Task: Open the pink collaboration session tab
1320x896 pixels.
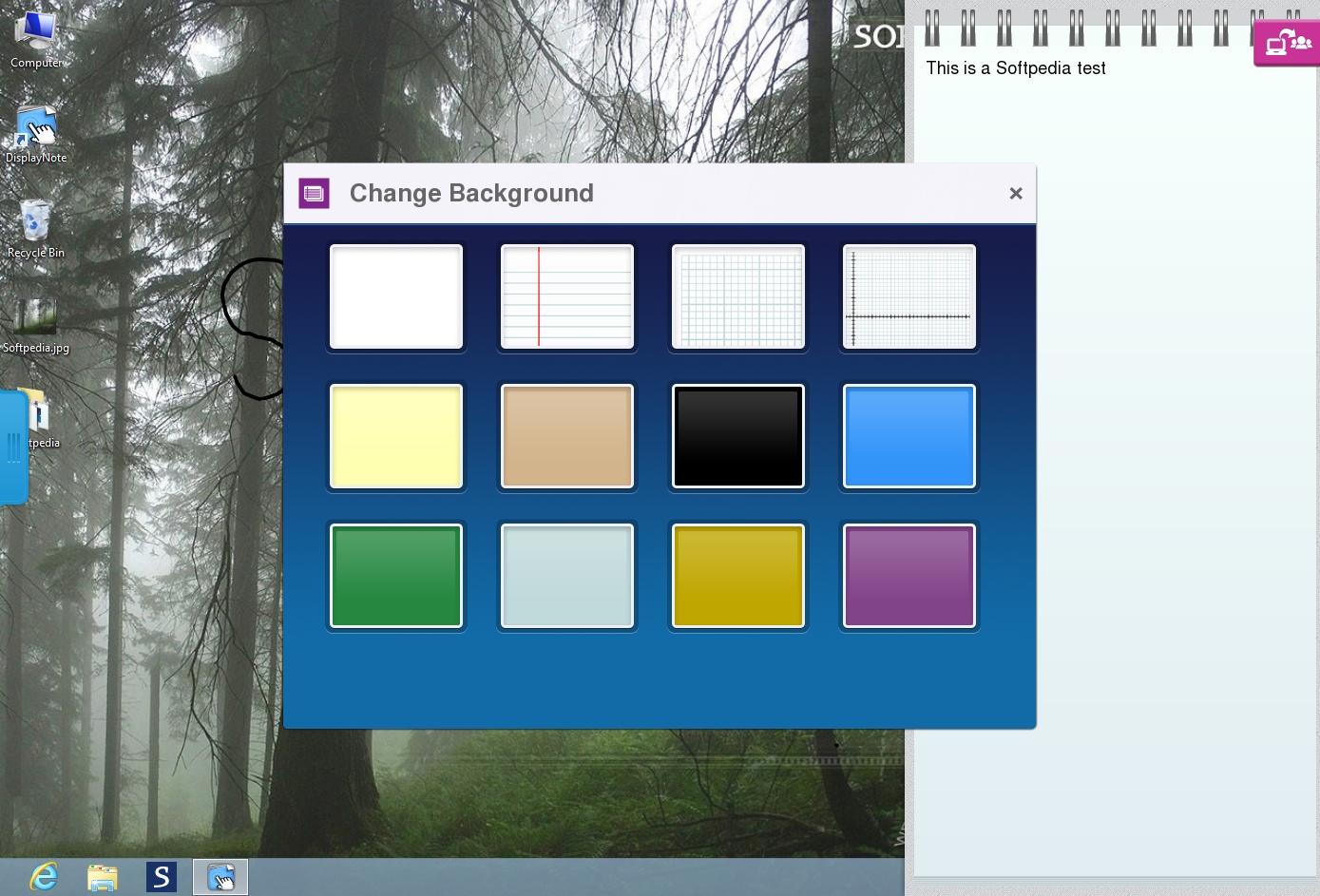Action: click(1288, 44)
